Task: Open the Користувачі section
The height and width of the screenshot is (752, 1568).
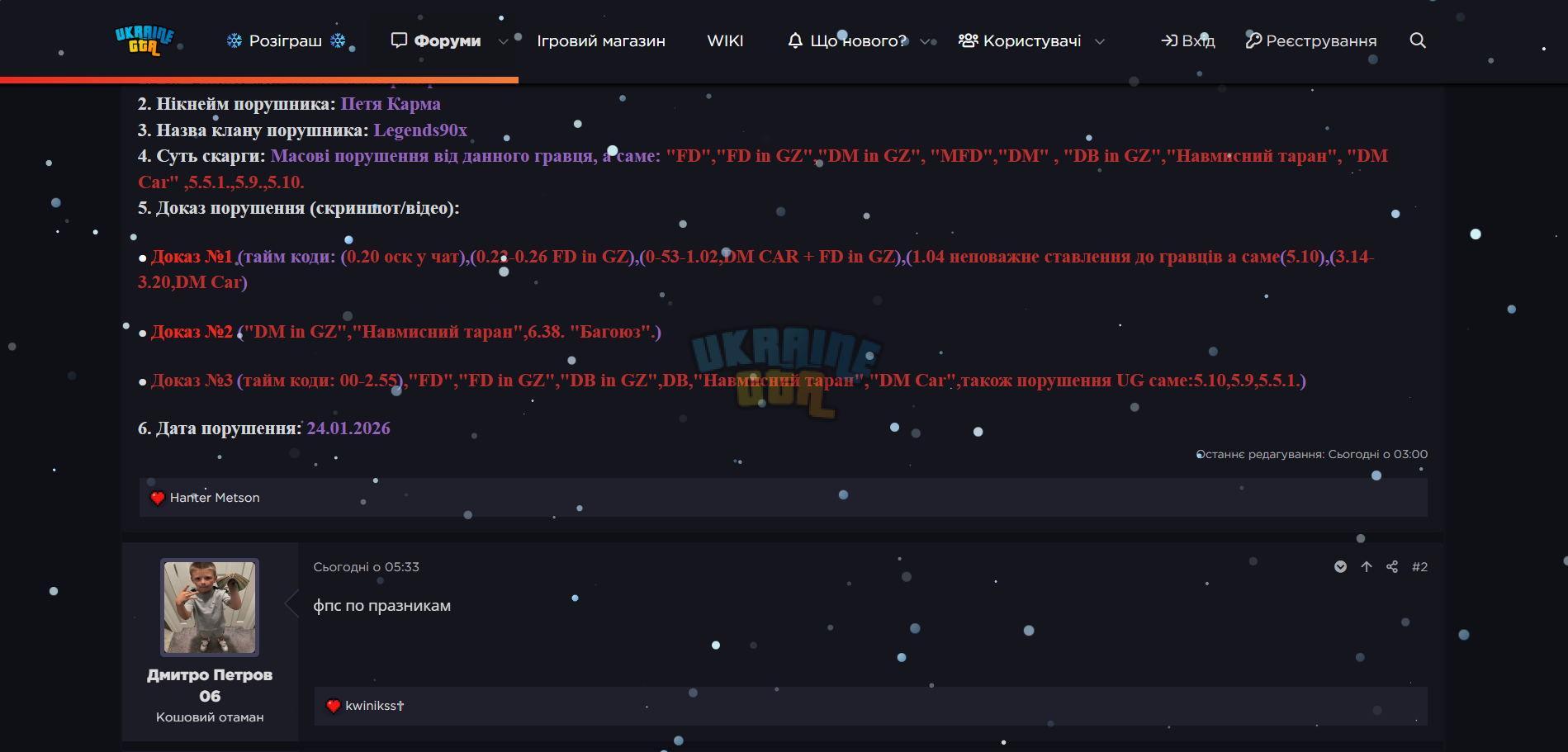Action: click(x=1020, y=40)
